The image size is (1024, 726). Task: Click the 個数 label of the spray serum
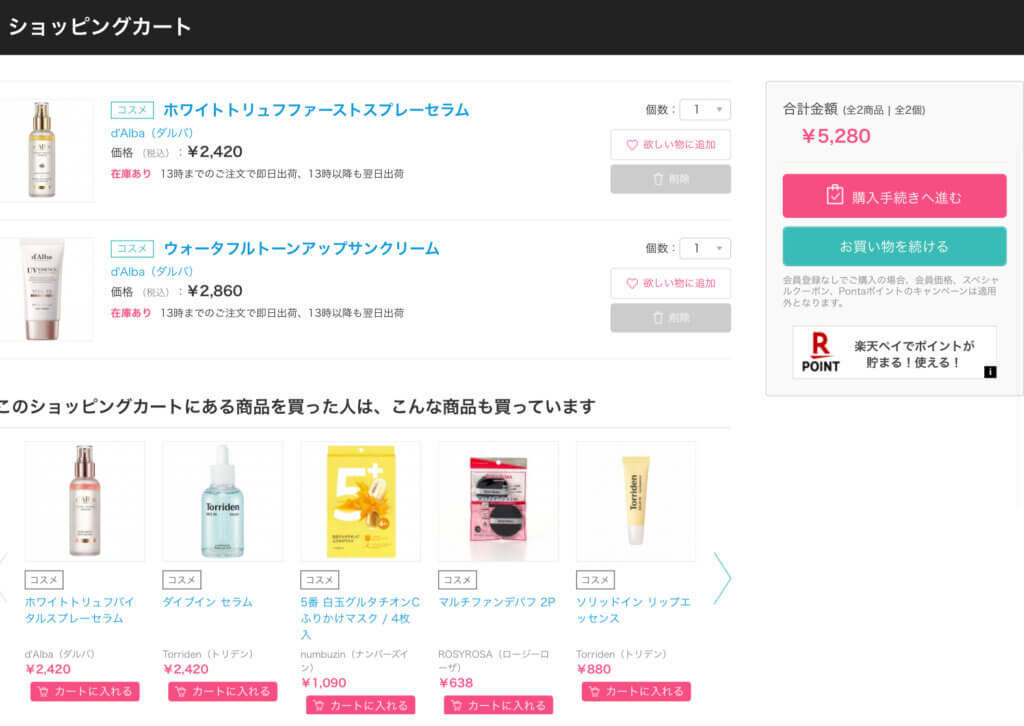coord(660,110)
